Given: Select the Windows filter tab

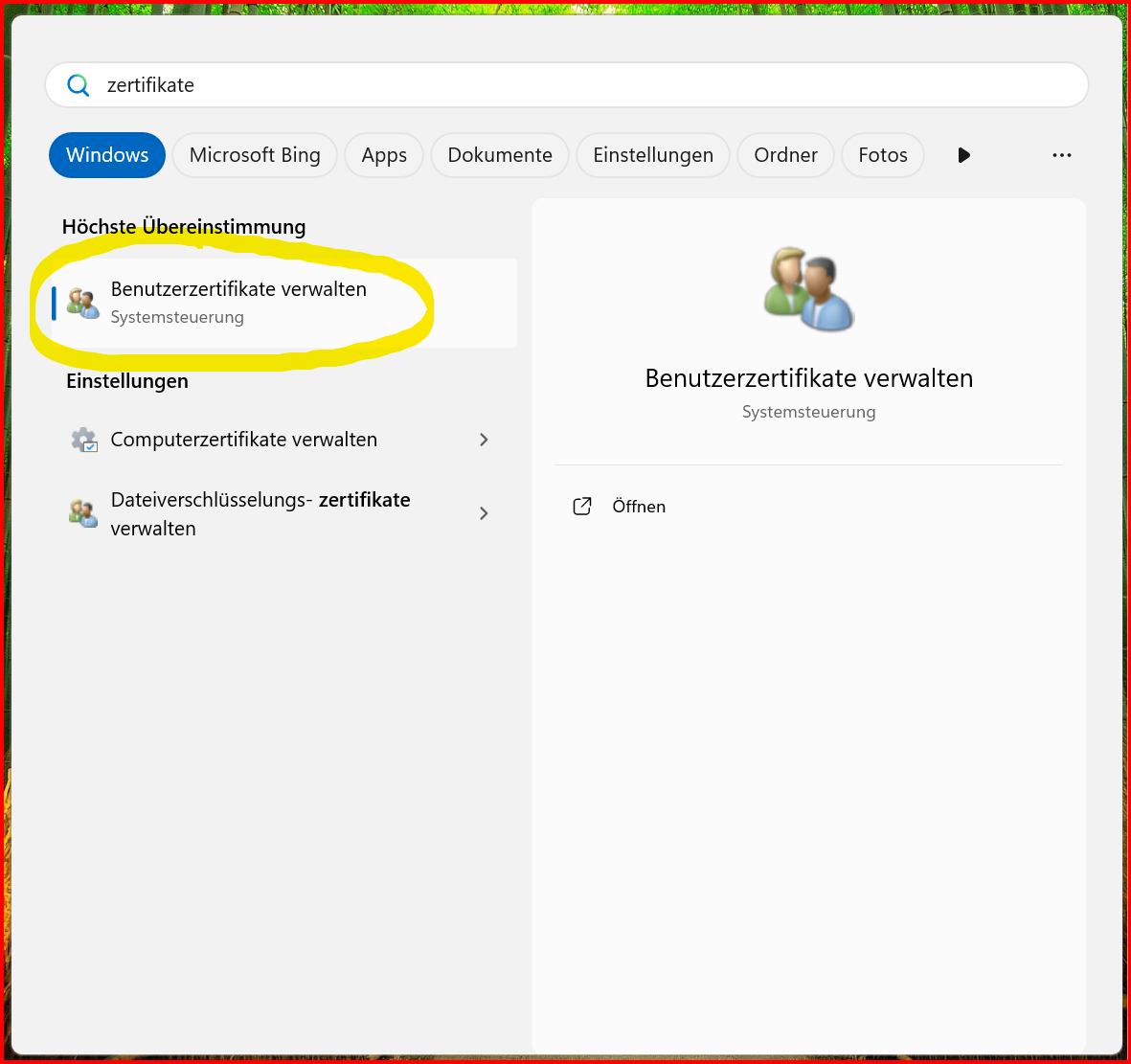Looking at the screenshot, I should coord(106,155).
